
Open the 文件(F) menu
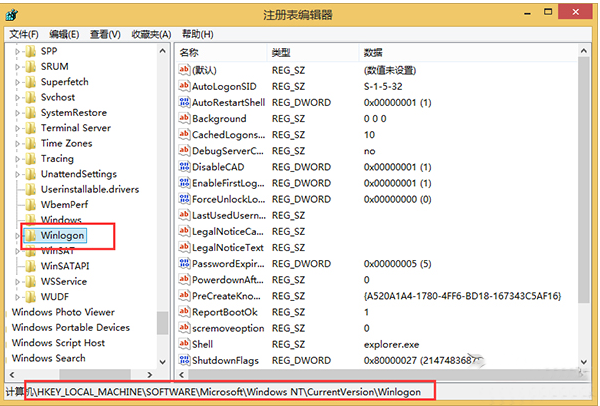[24, 34]
